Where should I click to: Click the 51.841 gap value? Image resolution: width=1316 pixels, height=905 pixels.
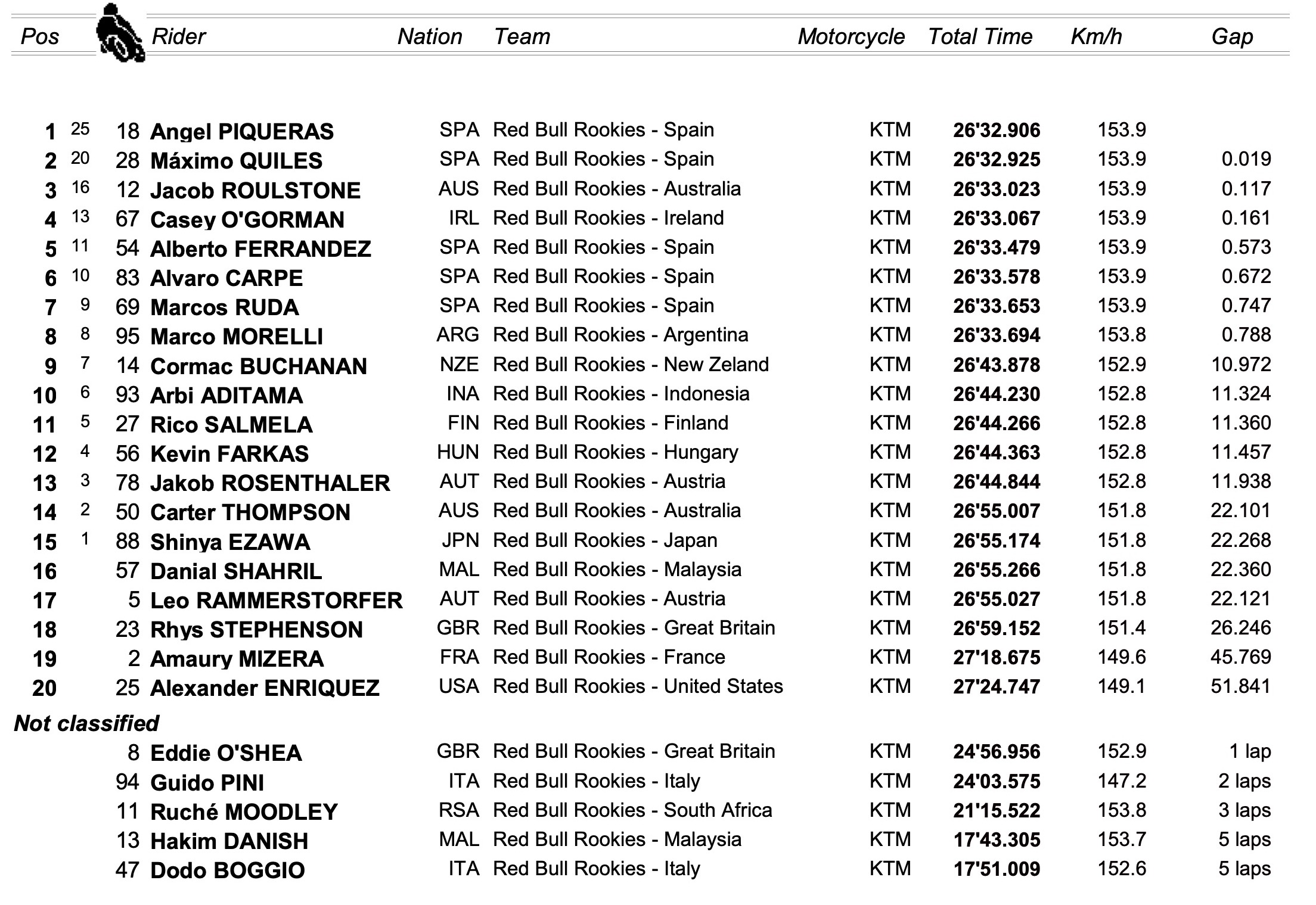pos(1241,686)
